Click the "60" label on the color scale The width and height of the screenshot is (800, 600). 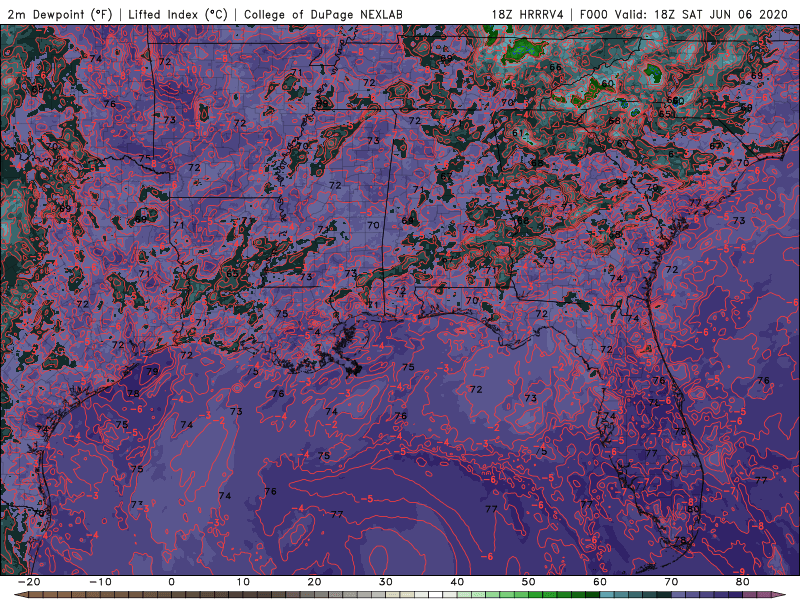[x=600, y=582]
